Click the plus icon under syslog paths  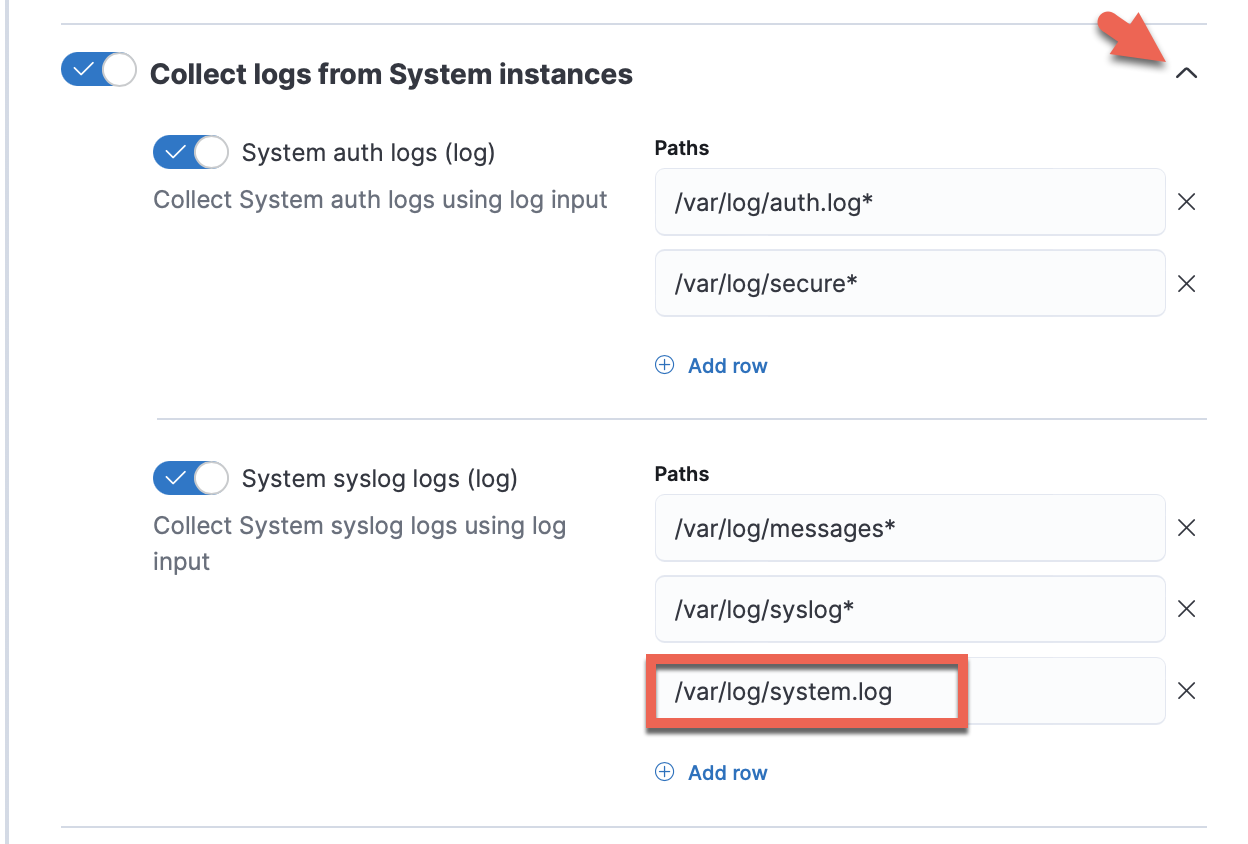(664, 772)
